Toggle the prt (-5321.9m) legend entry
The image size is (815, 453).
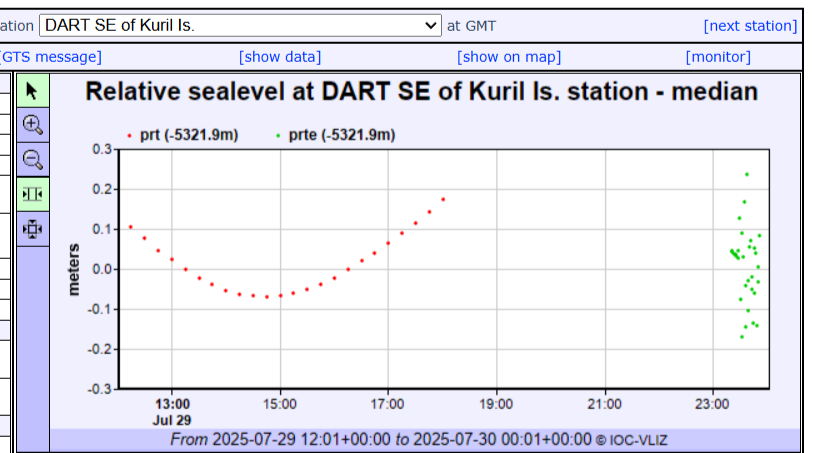click(x=182, y=135)
